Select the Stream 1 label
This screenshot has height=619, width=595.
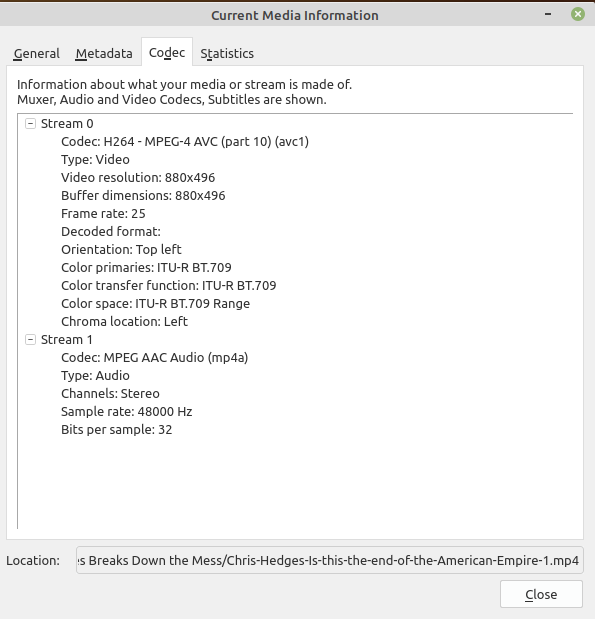(67, 340)
